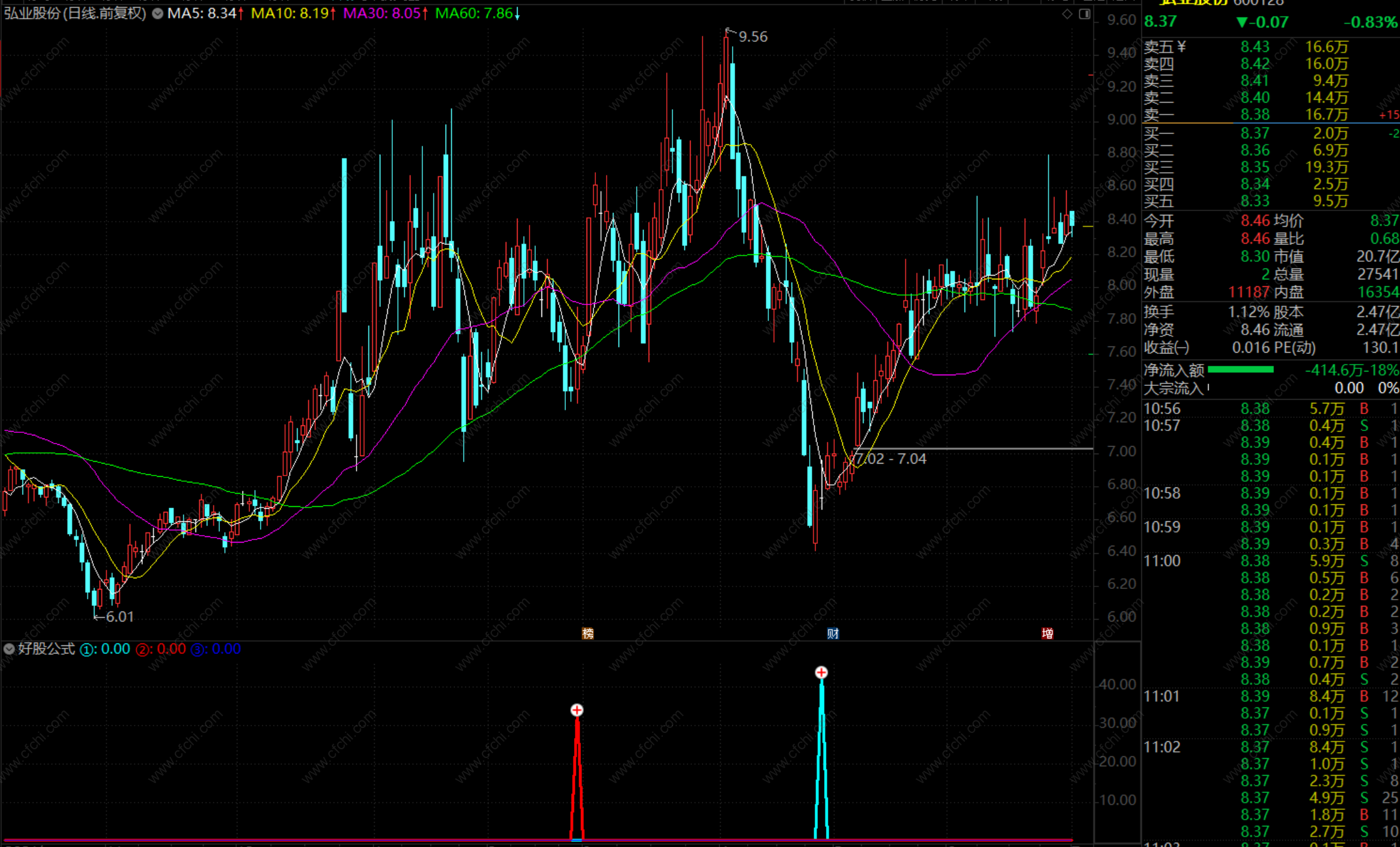The image size is (1400, 847).
Task: Click the red 增 event marker
Action: (x=1047, y=633)
